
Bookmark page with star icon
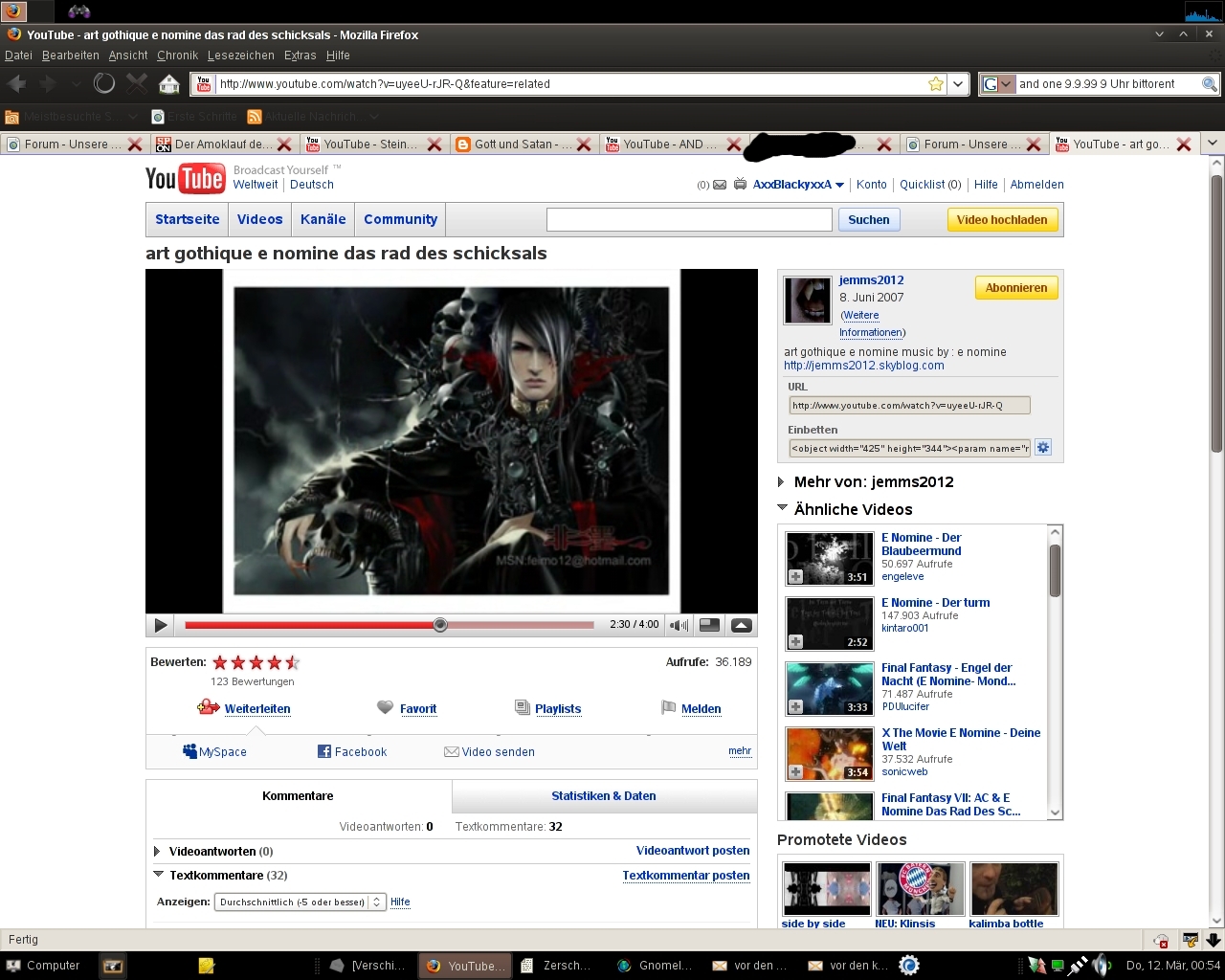(936, 84)
